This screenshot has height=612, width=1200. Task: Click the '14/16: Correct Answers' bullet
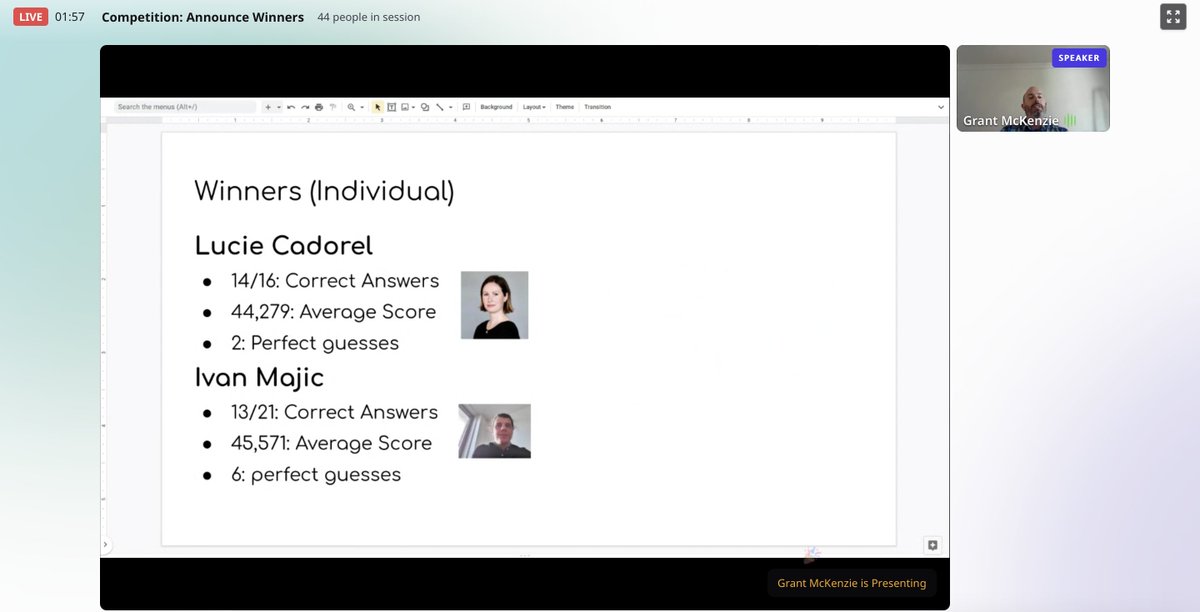[335, 281]
